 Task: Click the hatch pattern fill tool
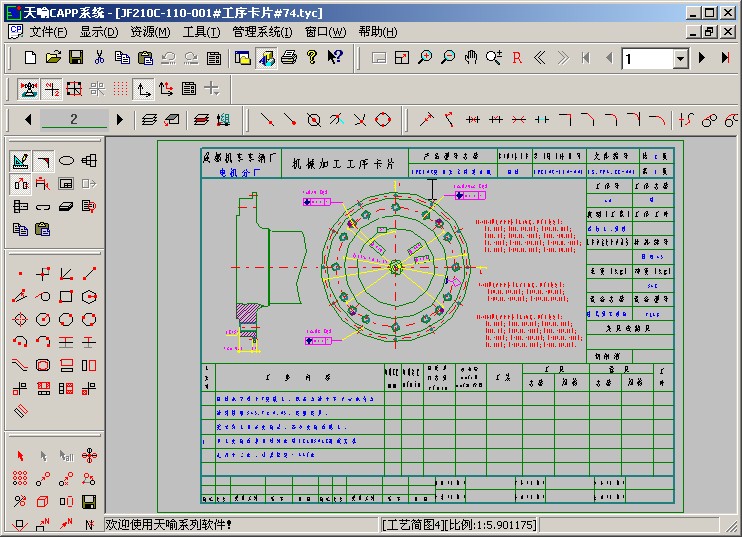(20, 411)
